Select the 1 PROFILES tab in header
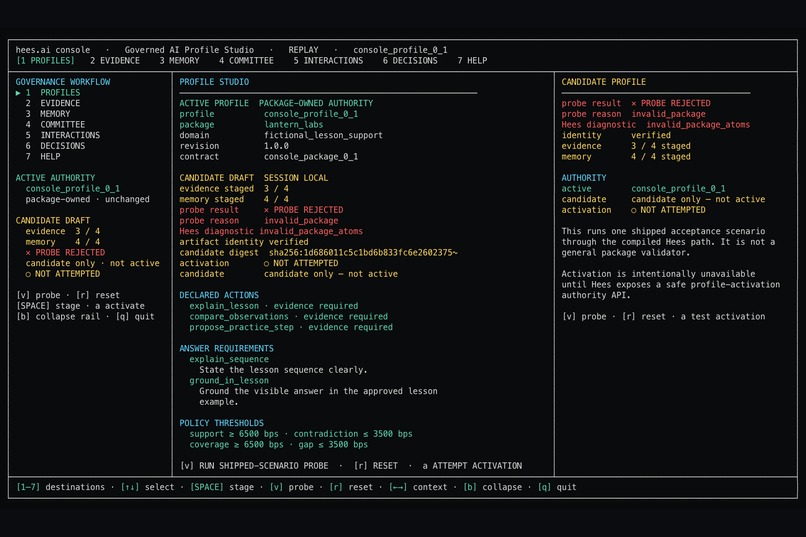Screen dimensions: 806x537 (45, 61)
